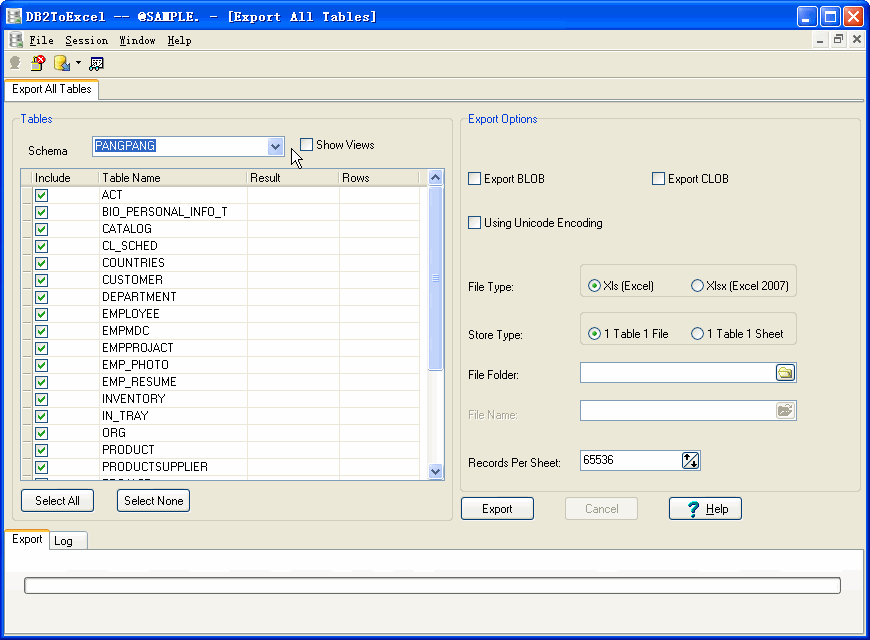Image resolution: width=870 pixels, height=640 pixels.
Task: Click the Records Per Sheet value field
Action: [x=630, y=460]
